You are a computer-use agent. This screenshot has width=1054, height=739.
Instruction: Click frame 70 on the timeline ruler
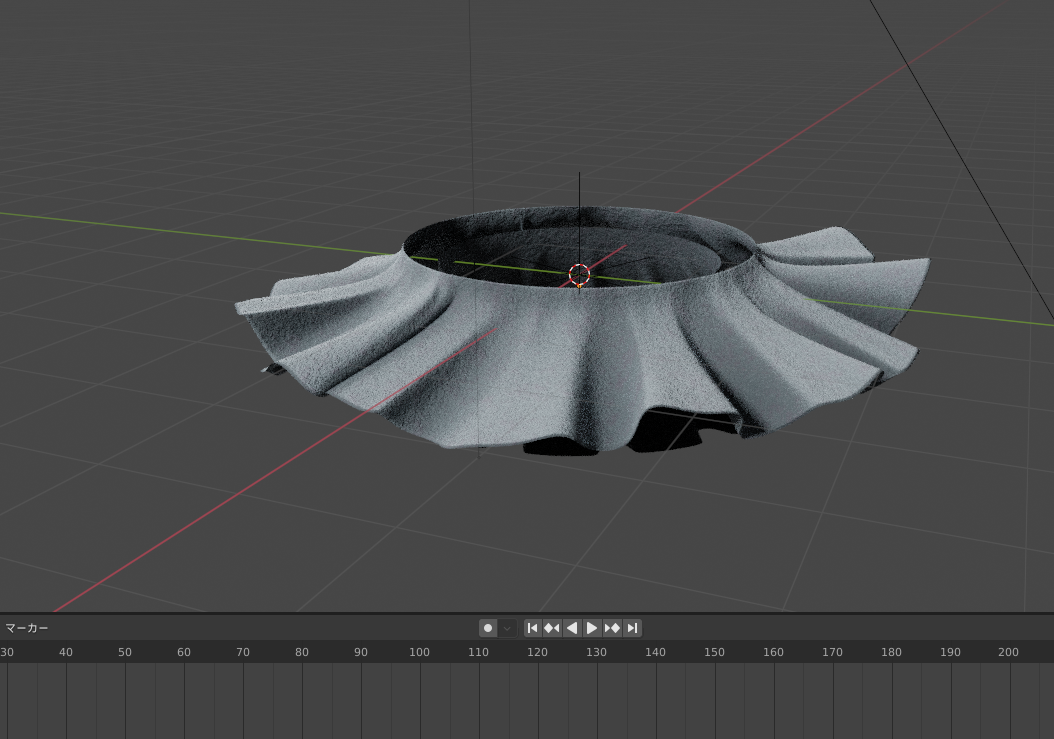[243, 652]
